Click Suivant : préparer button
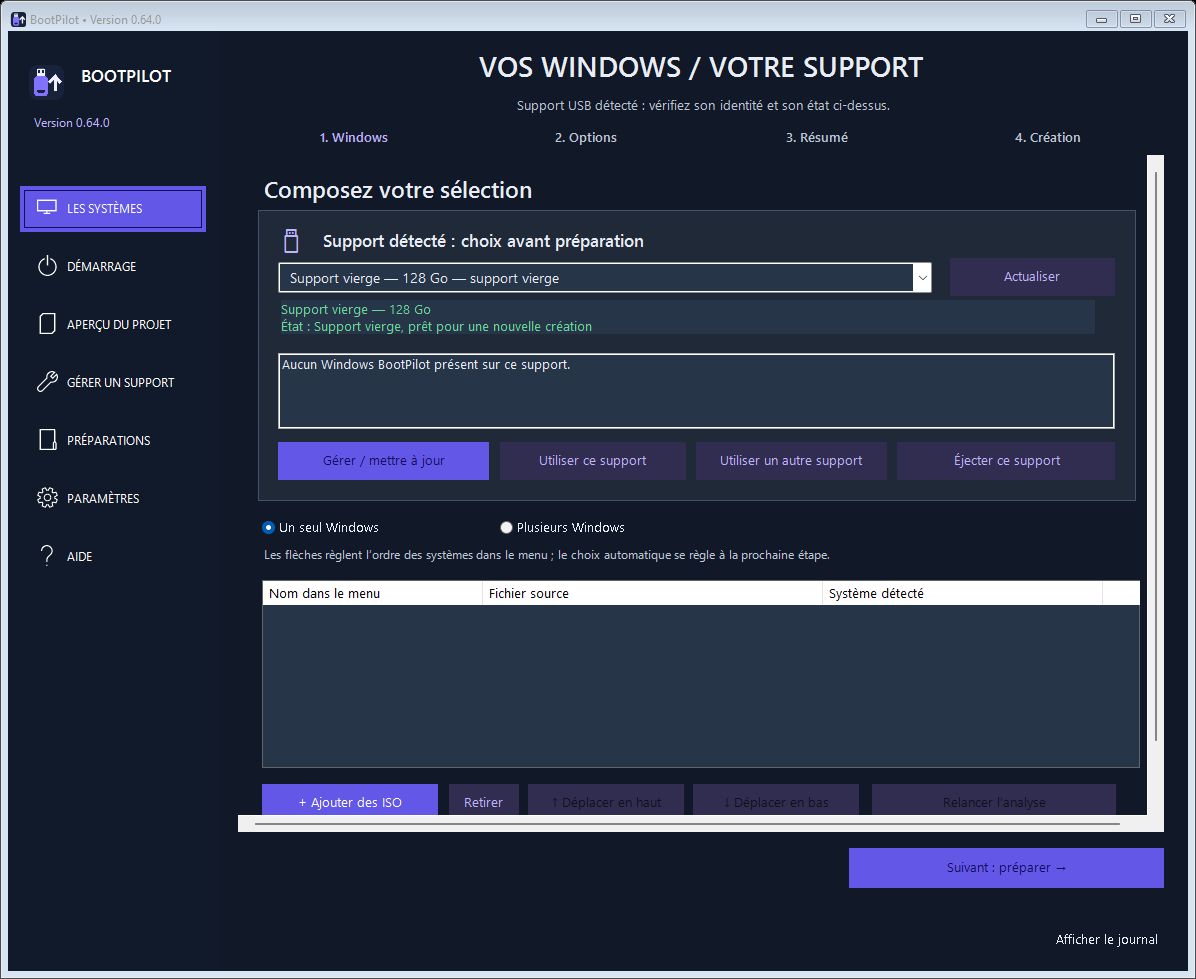The width and height of the screenshot is (1196, 979). (1006, 868)
